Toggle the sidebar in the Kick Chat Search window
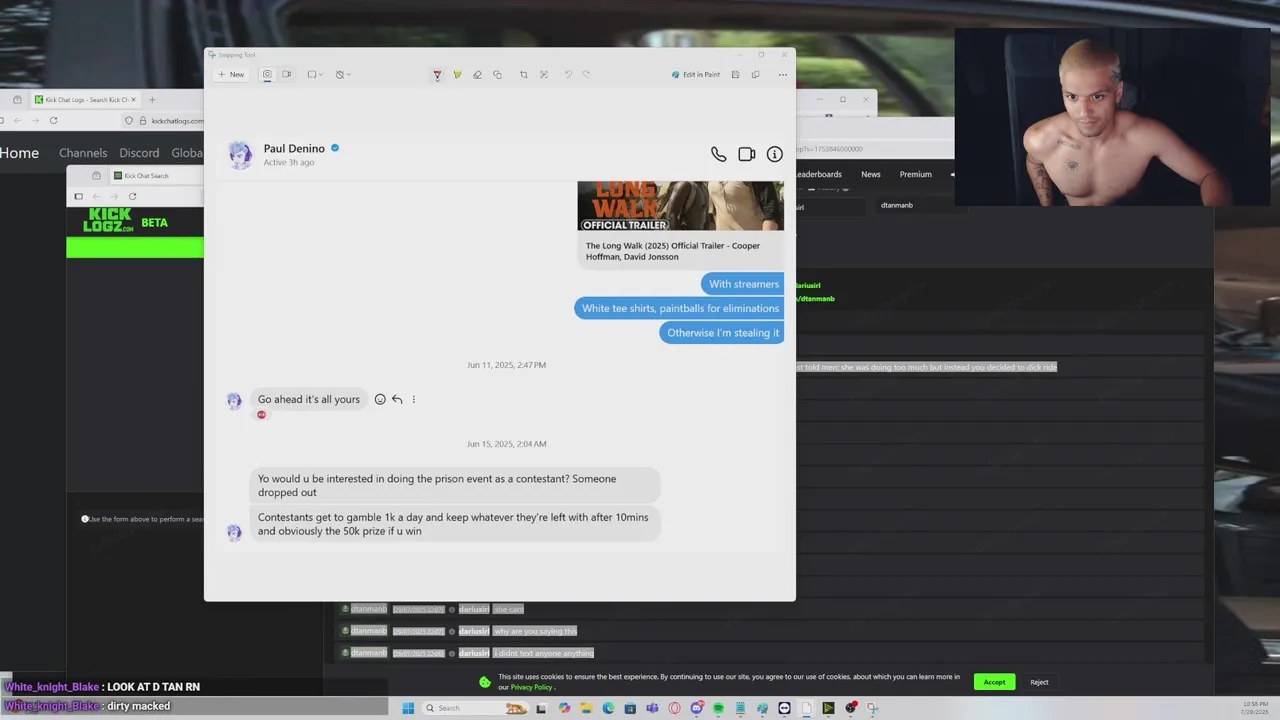 tap(79, 197)
